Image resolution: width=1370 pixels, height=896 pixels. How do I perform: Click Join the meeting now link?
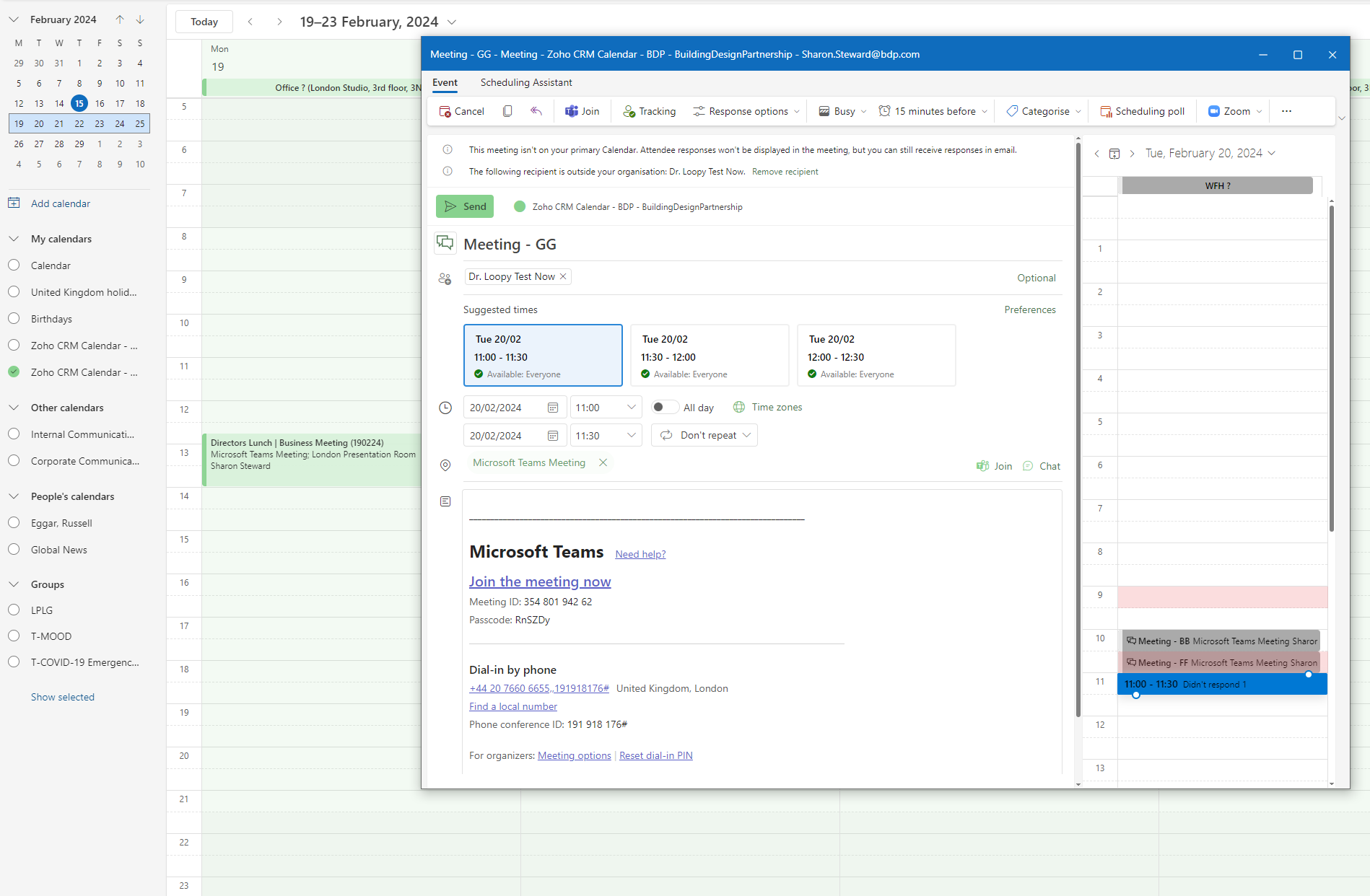[x=540, y=581]
